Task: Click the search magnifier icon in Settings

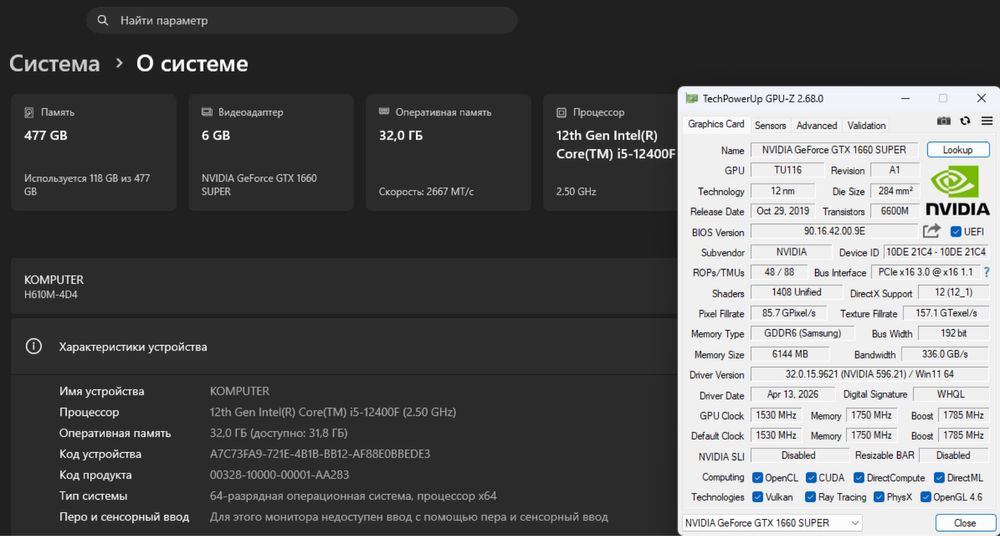Action: (103, 20)
